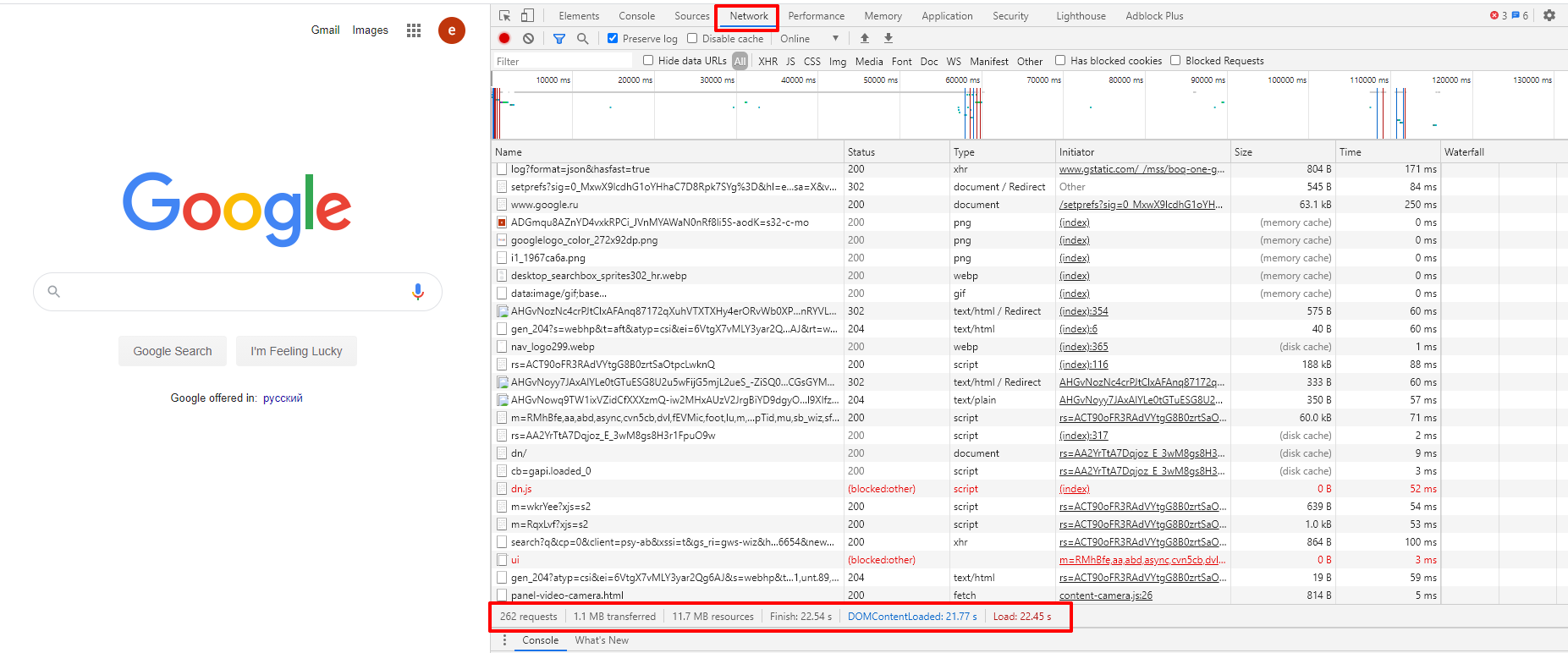Viewport: 1568px width, 653px height.
Task: Switch to the Performance tab
Action: tap(816, 16)
